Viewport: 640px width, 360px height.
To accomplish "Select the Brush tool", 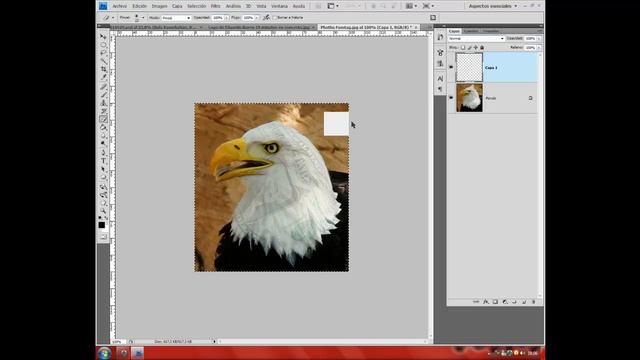I will pyautogui.click(x=103, y=95).
